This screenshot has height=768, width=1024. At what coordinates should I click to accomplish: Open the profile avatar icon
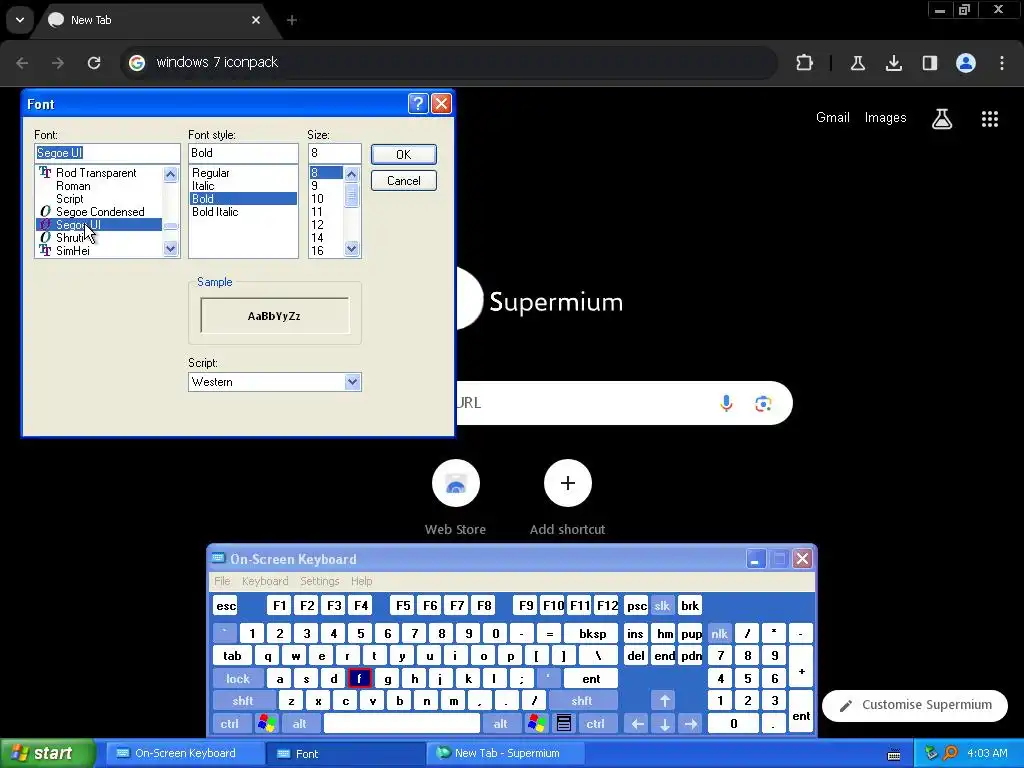[966, 63]
